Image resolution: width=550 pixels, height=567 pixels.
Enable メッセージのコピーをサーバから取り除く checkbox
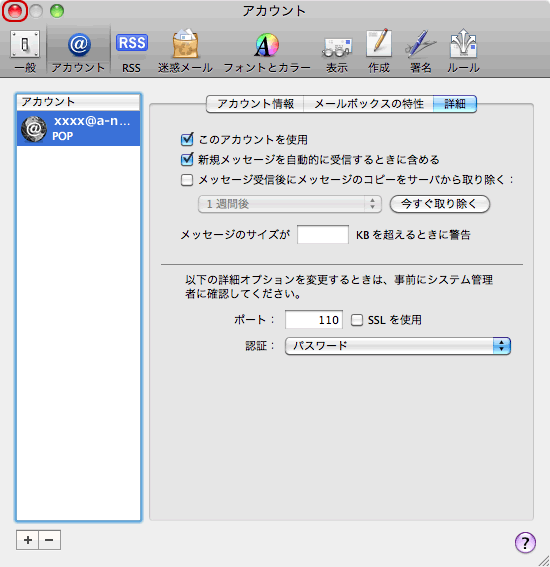187,180
